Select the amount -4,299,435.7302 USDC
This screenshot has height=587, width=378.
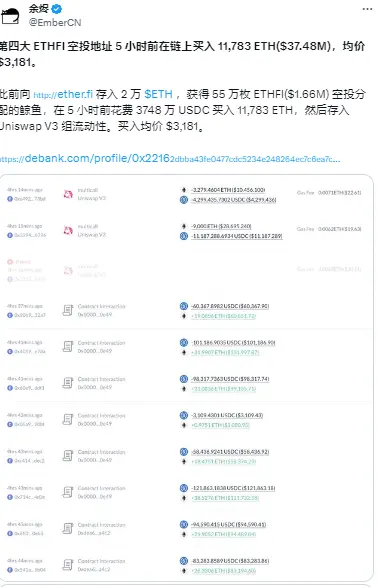(234, 200)
